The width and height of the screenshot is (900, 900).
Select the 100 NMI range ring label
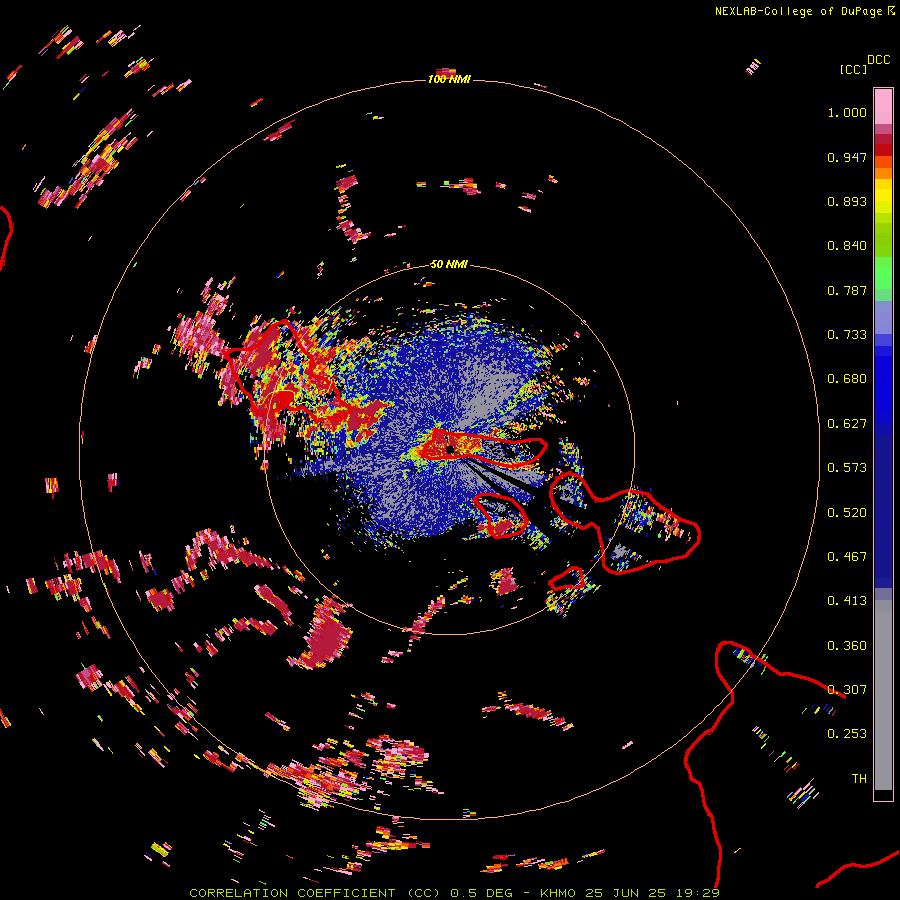point(449,79)
